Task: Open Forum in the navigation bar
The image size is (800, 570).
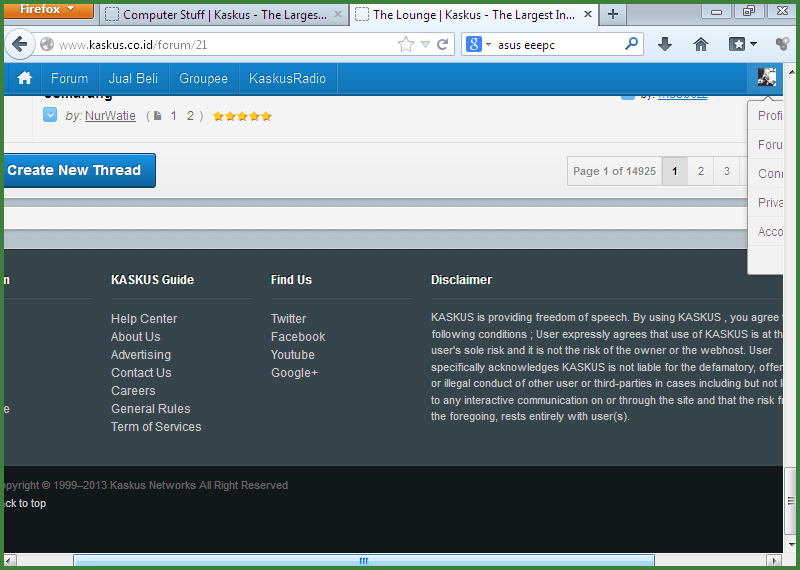Action: tap(69, 78)
